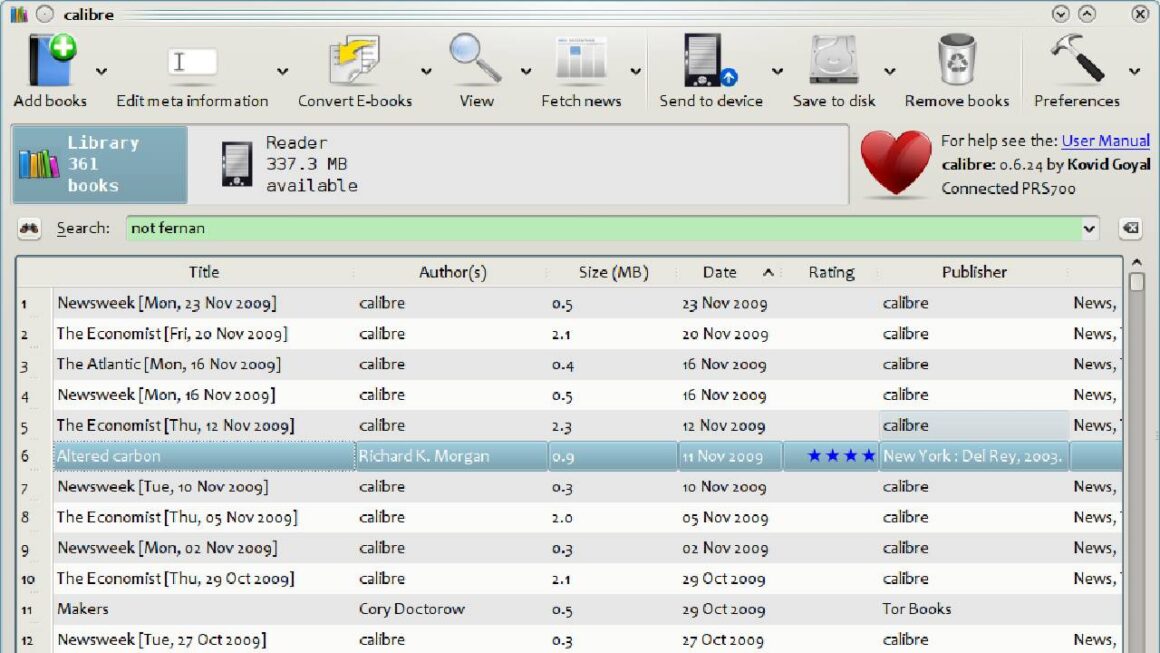This screenshot has height=653, width=1160.
Task: Click the four-star rating of Altered carbon
Action: 841,456
